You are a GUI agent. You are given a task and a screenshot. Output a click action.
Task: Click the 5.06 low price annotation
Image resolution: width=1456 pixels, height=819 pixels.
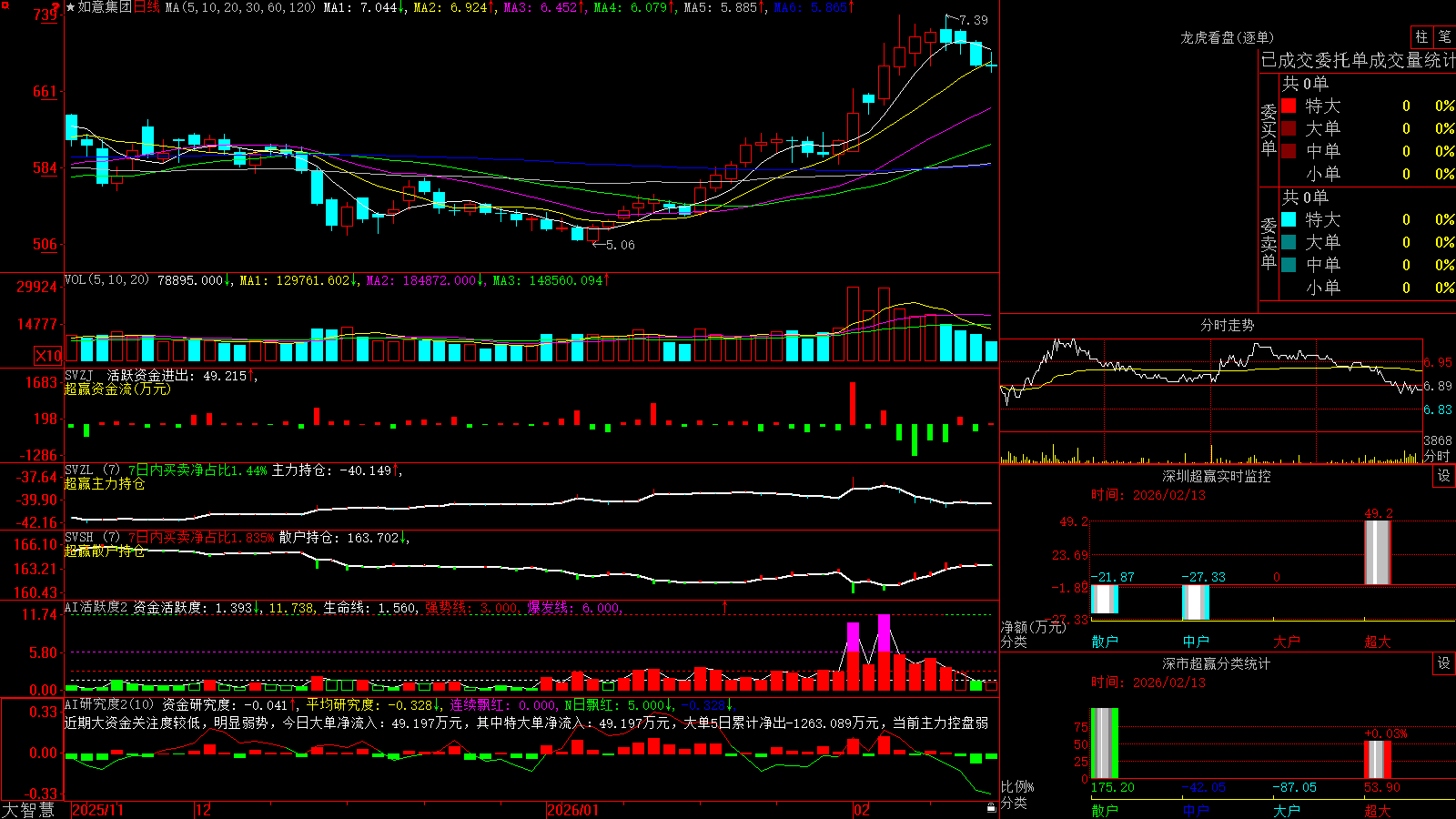pos(621,245)
